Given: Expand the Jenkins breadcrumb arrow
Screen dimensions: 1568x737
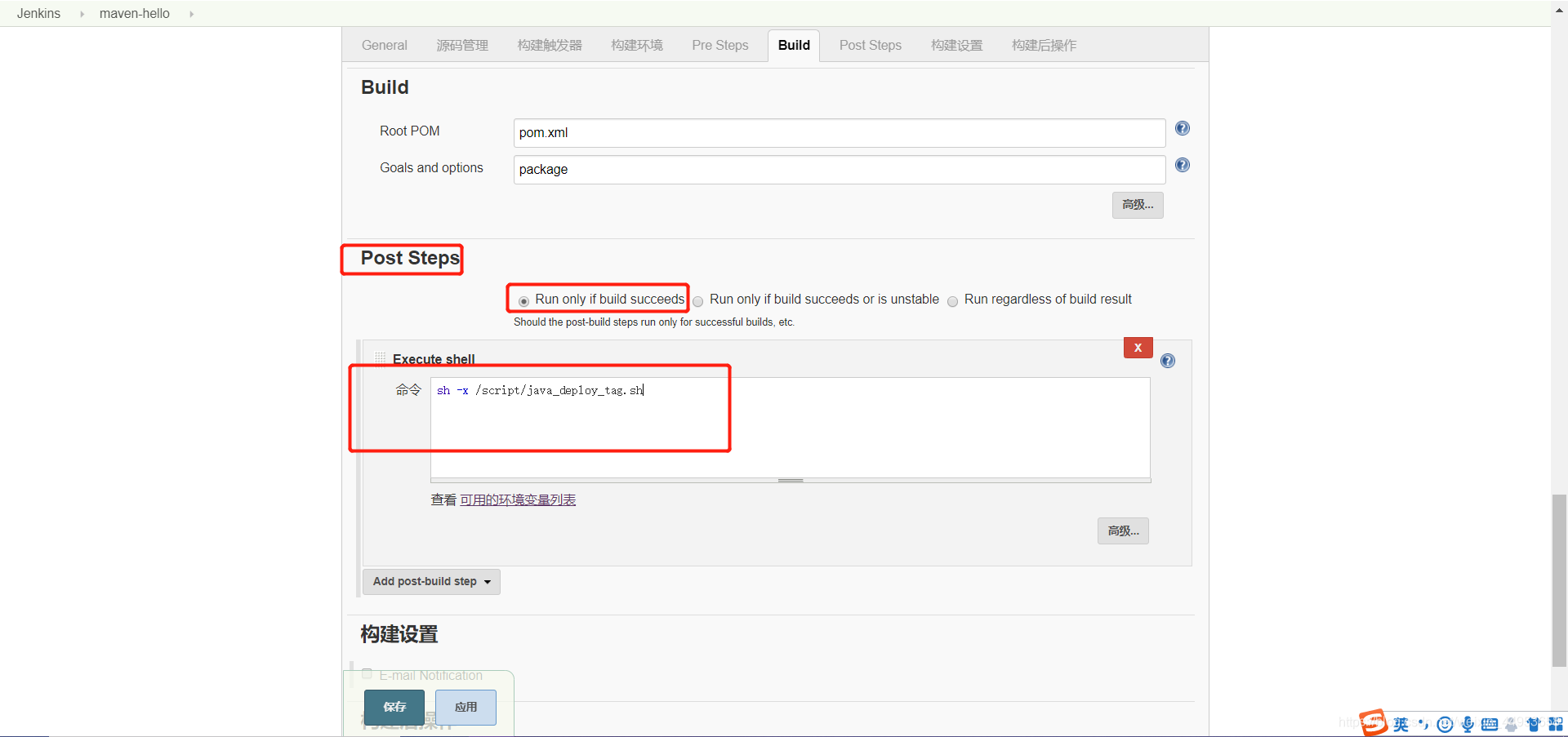Looking at the screenshot, I should click(x=82, y=14).
